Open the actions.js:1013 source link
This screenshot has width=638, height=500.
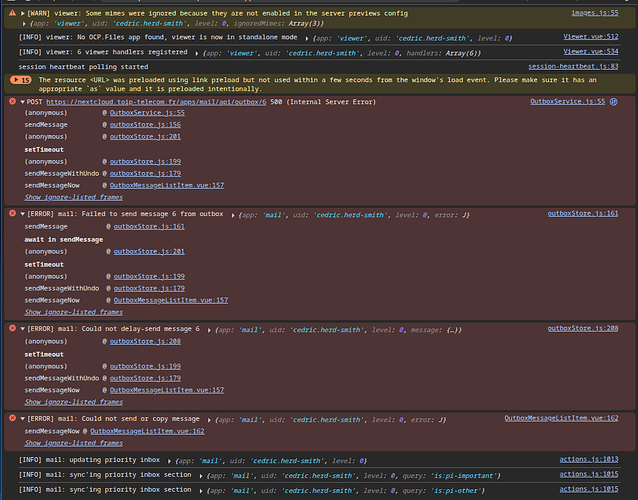click(x=589, y=459)
